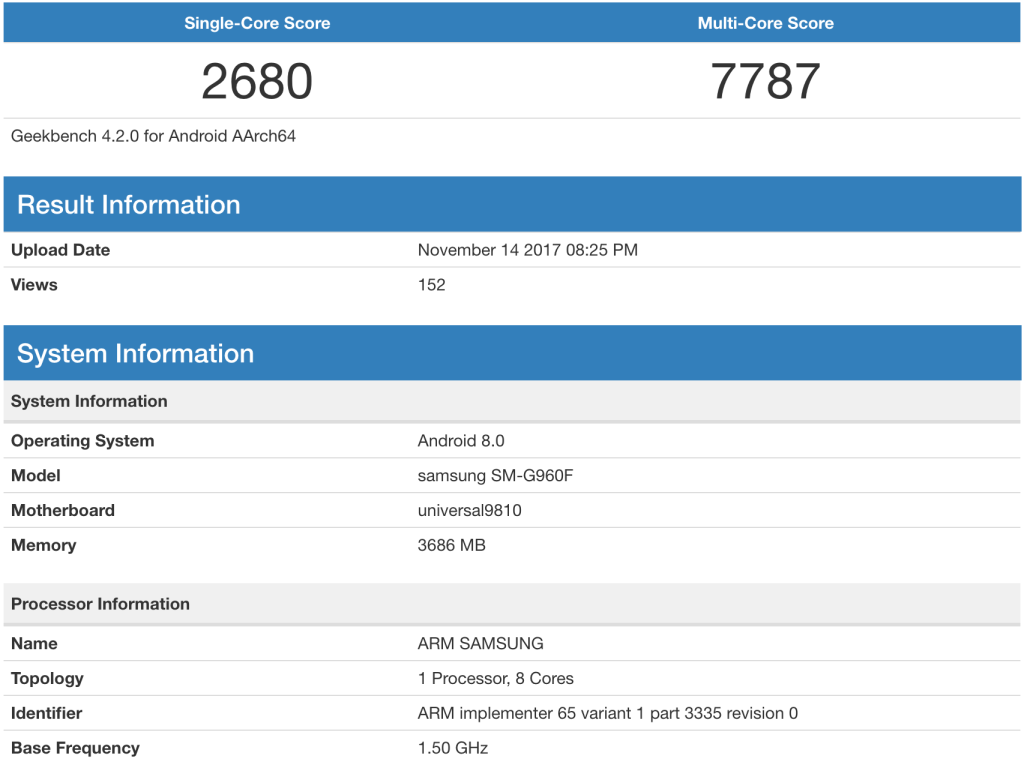The width and height of the screenshot is (1024, 768).
Task: Select the single-core score value 2680
Action: (257, 82)
